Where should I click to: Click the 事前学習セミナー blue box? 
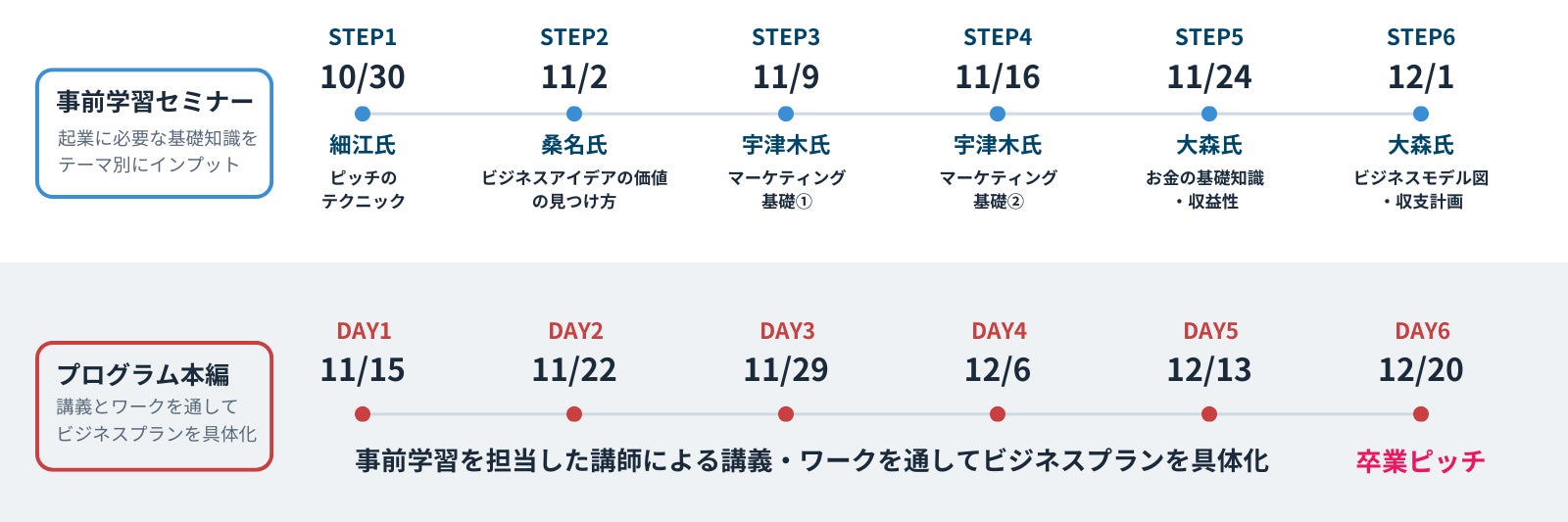[154, 133]
